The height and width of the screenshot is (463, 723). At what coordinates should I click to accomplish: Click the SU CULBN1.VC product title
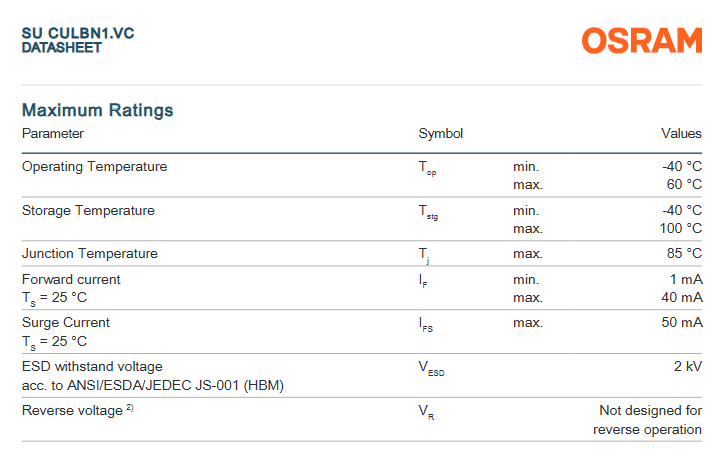point(78,33)
